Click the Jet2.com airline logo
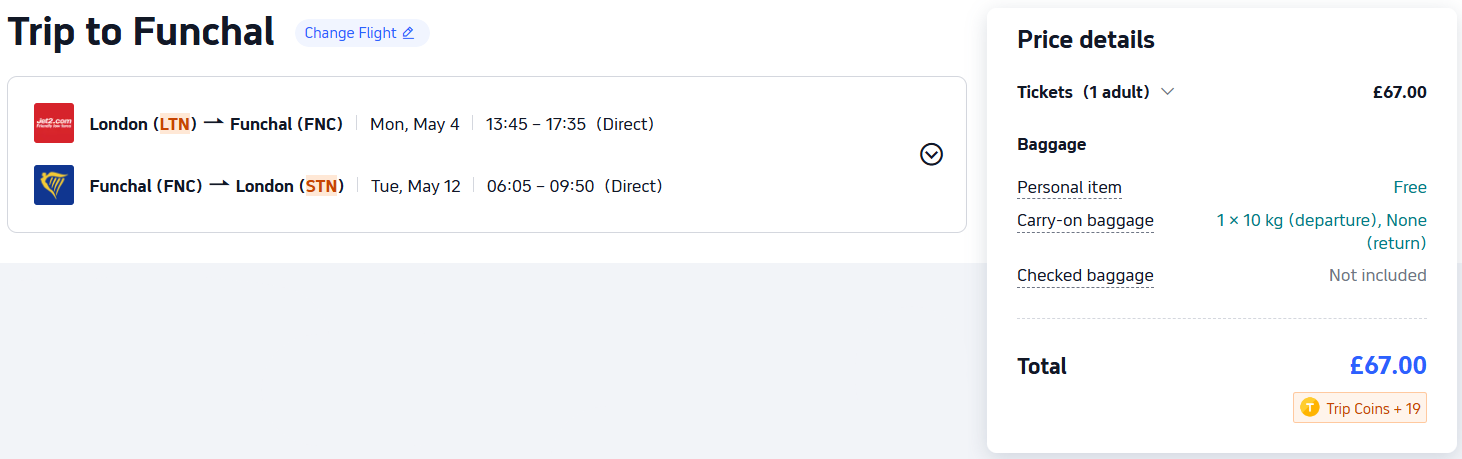1462x459 pixels. 54,123
